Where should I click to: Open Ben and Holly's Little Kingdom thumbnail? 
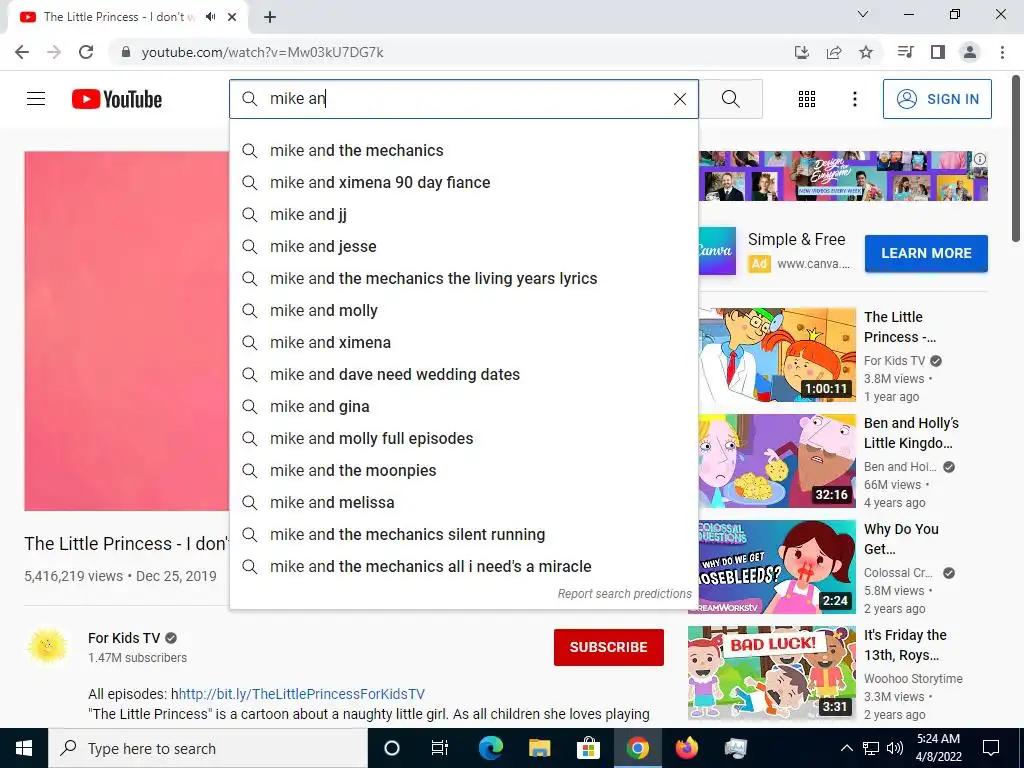click(x=777, y=461)
